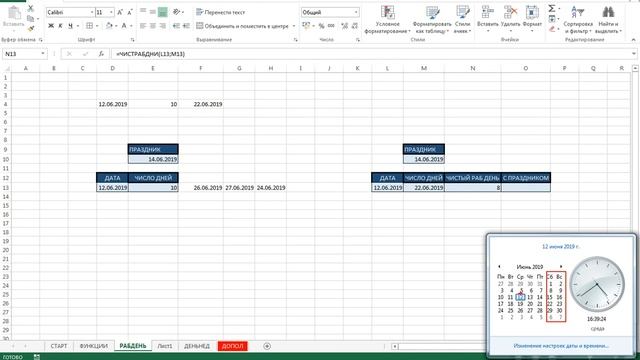Toggle underline Ч formatting
640x360 pixels.
coord(70,26)
